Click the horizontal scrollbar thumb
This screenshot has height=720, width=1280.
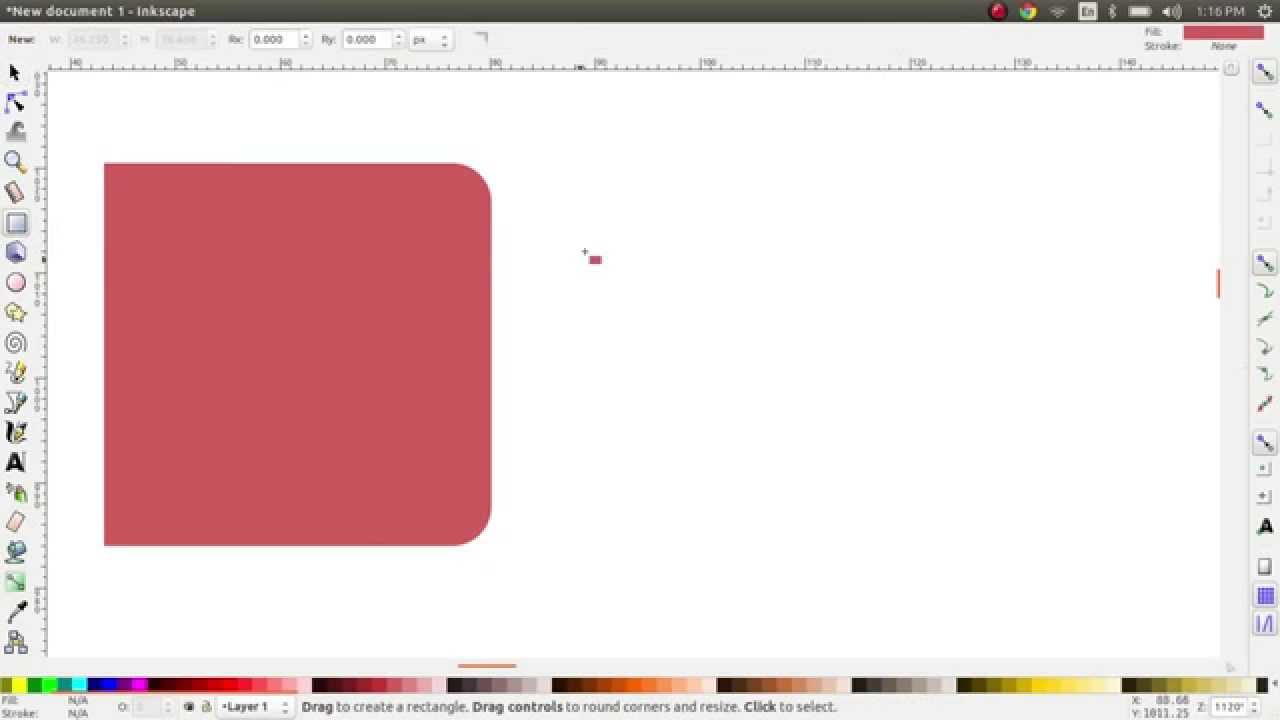[487, 665]
